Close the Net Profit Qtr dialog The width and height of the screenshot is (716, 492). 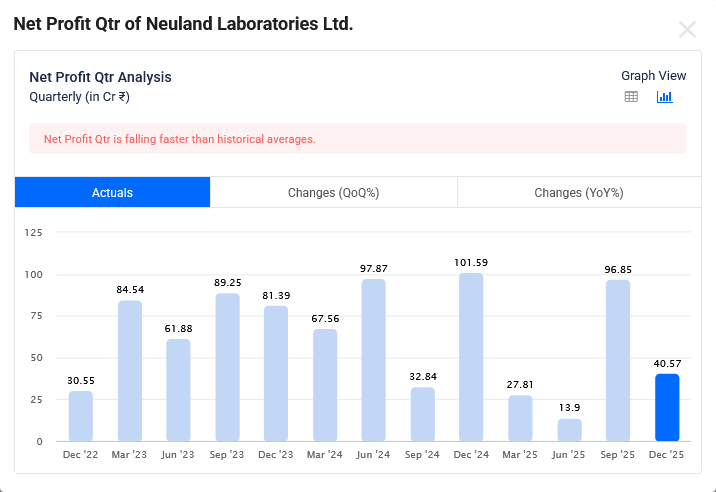687,30
